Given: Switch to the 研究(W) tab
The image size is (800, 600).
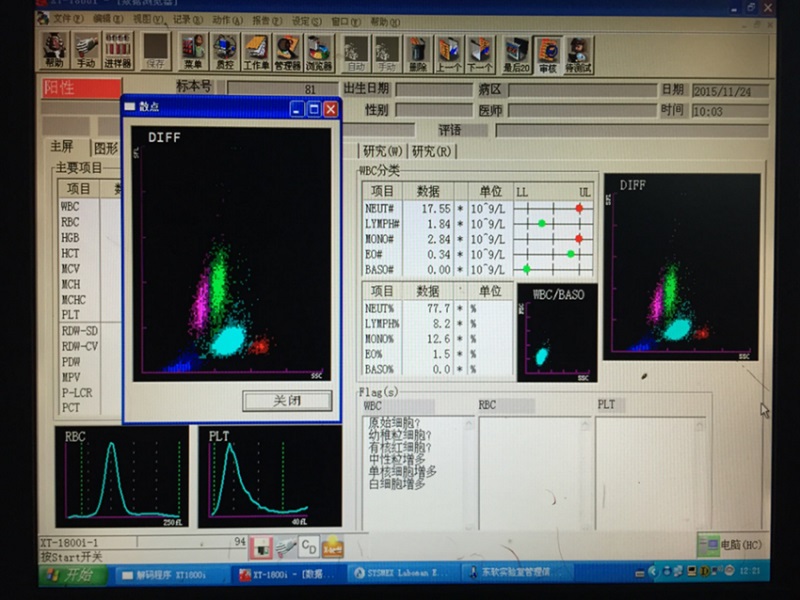Looking at the screenshot, I should click(x=381, y=151).
